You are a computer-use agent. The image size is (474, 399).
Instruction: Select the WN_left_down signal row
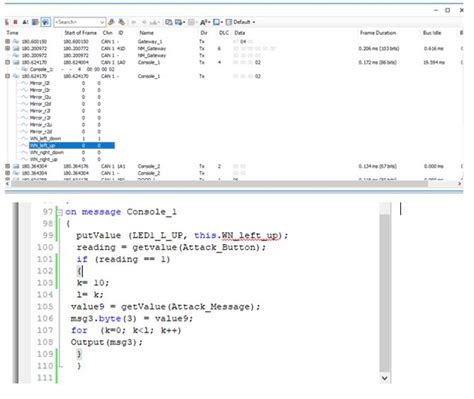click(65, 139)
